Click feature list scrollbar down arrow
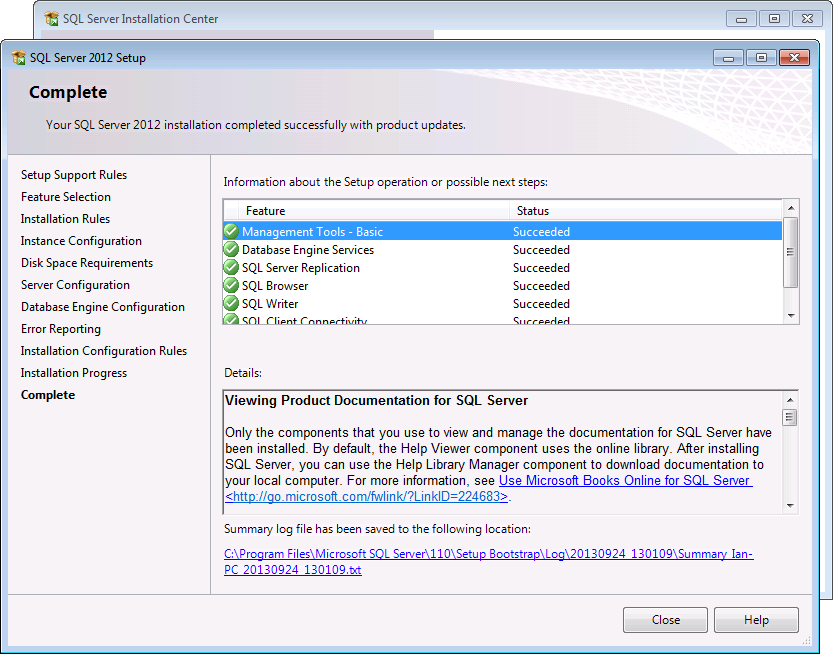 (790, 316)
